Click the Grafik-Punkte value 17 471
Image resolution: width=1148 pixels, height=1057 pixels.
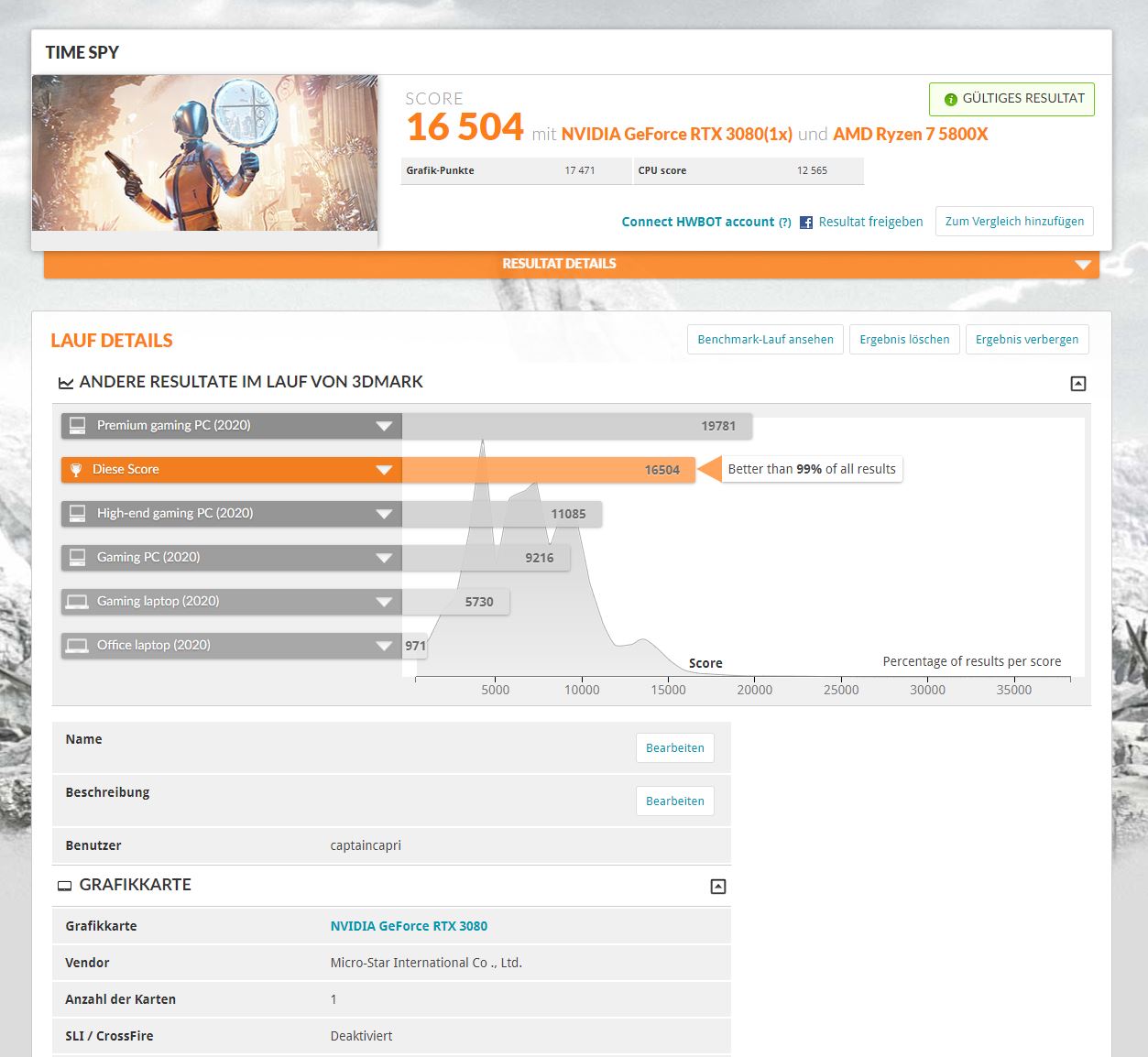click(580, 170)
